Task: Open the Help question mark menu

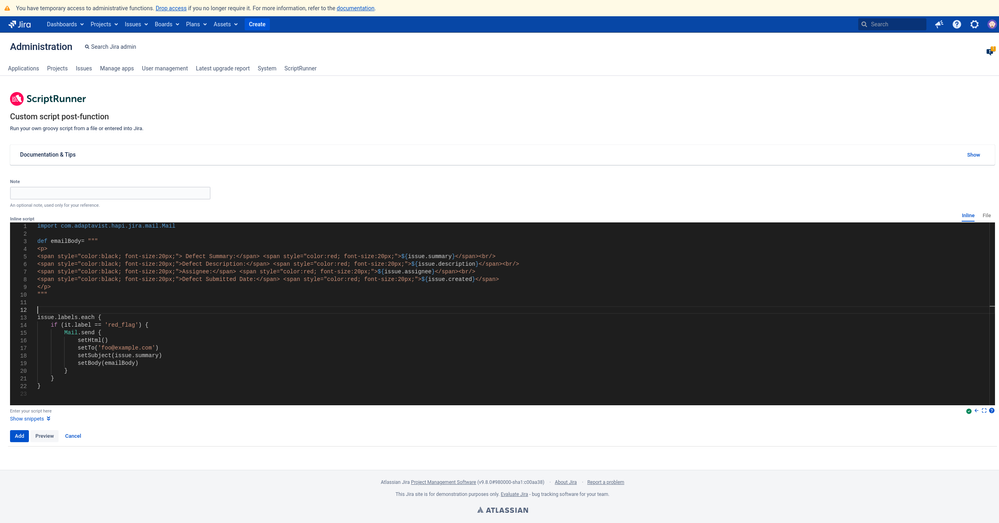Action: tap(956, 24)
